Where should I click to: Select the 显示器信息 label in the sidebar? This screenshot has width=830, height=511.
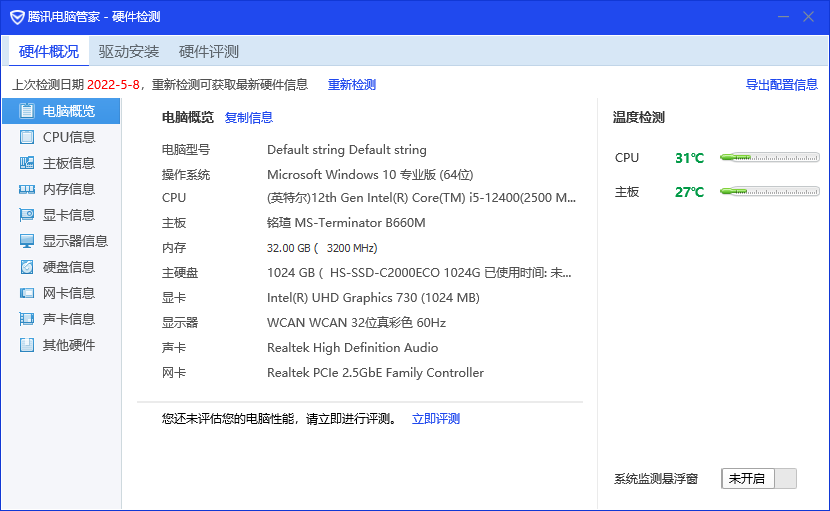click(75, 241)
